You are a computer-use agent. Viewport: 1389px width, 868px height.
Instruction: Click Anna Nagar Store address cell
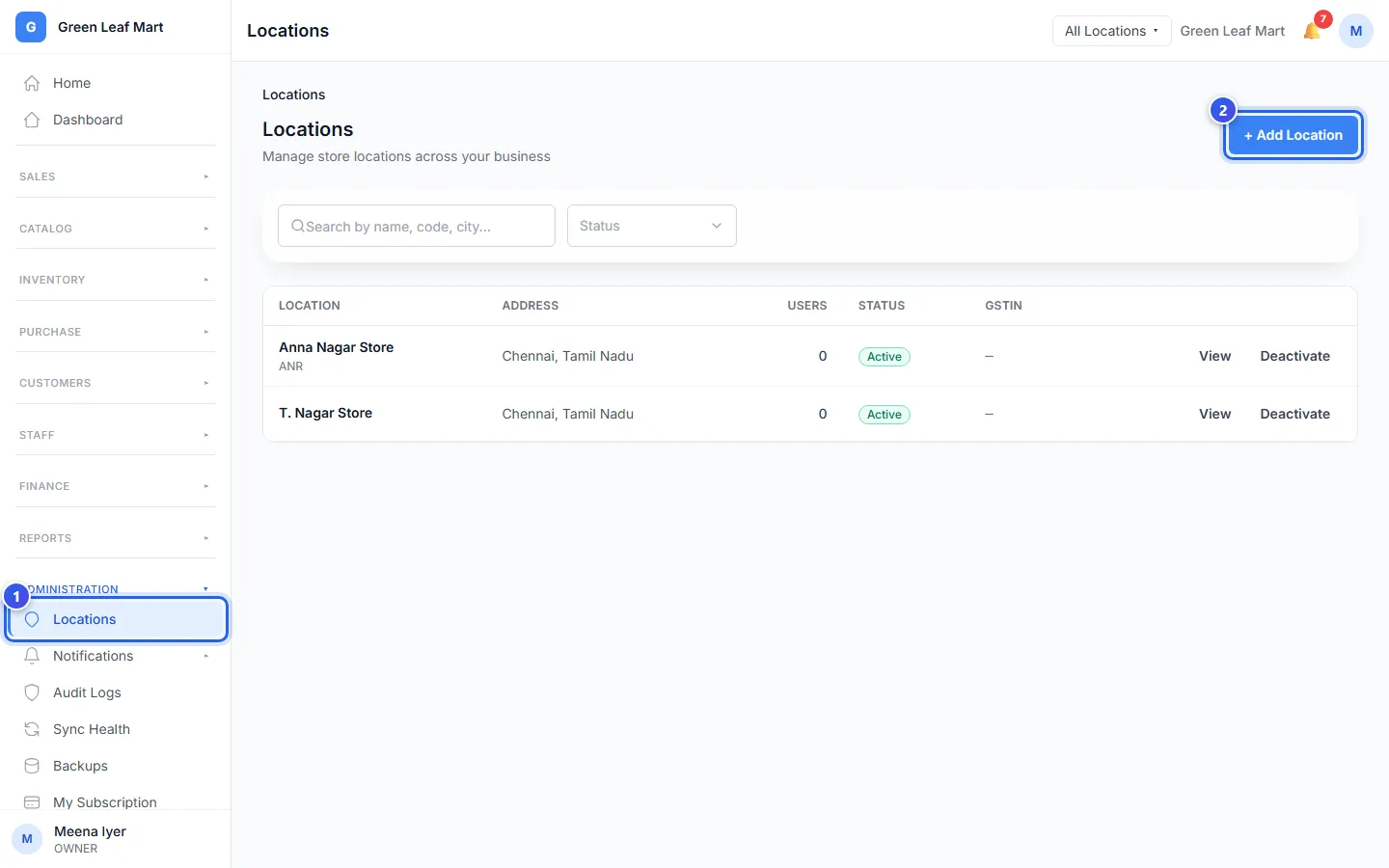pyautogui.click(x=568, y=356)
